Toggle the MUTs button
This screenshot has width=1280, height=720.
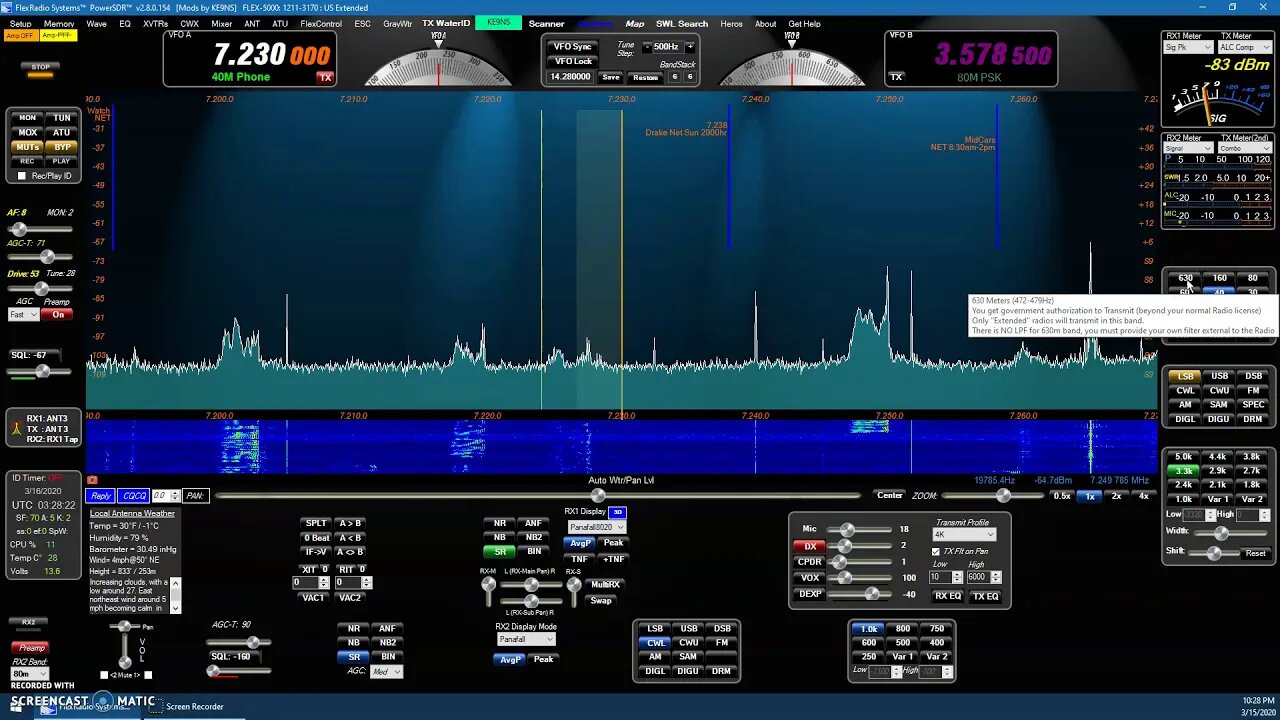[x=28, y=147]
